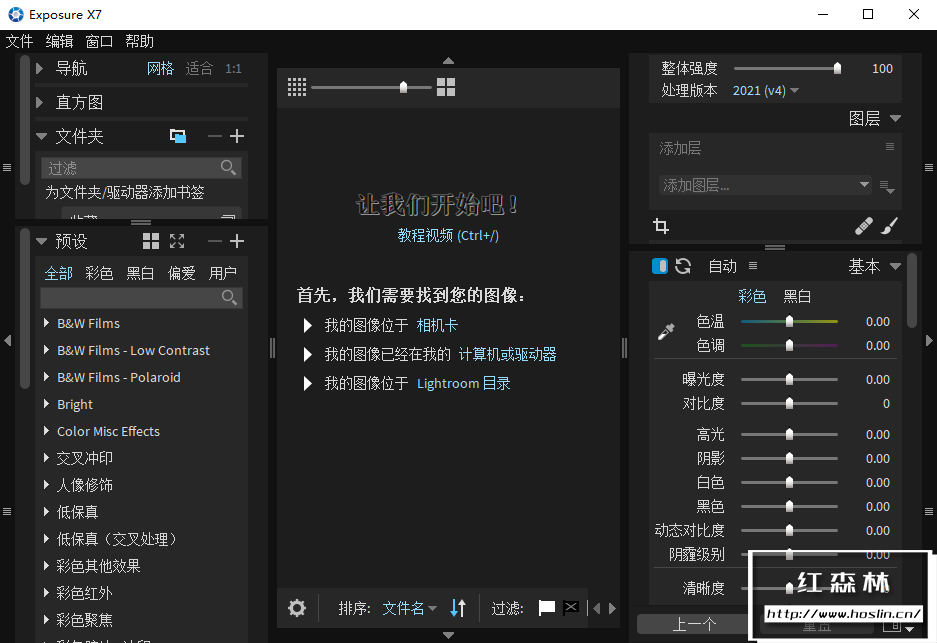Toggle the blue auto-adjust switch

click(660, 266)
